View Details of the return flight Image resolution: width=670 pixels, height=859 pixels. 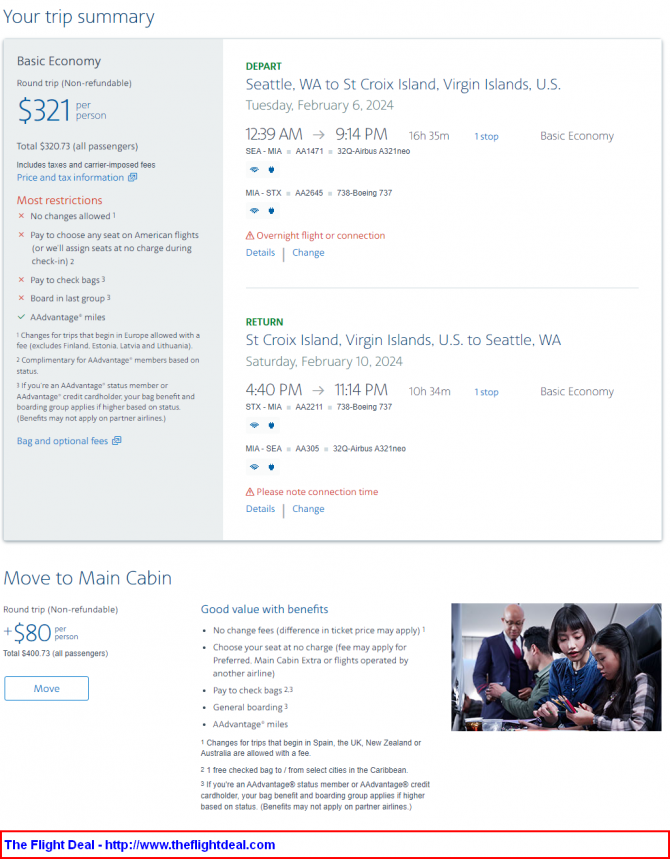coord(260,509)
